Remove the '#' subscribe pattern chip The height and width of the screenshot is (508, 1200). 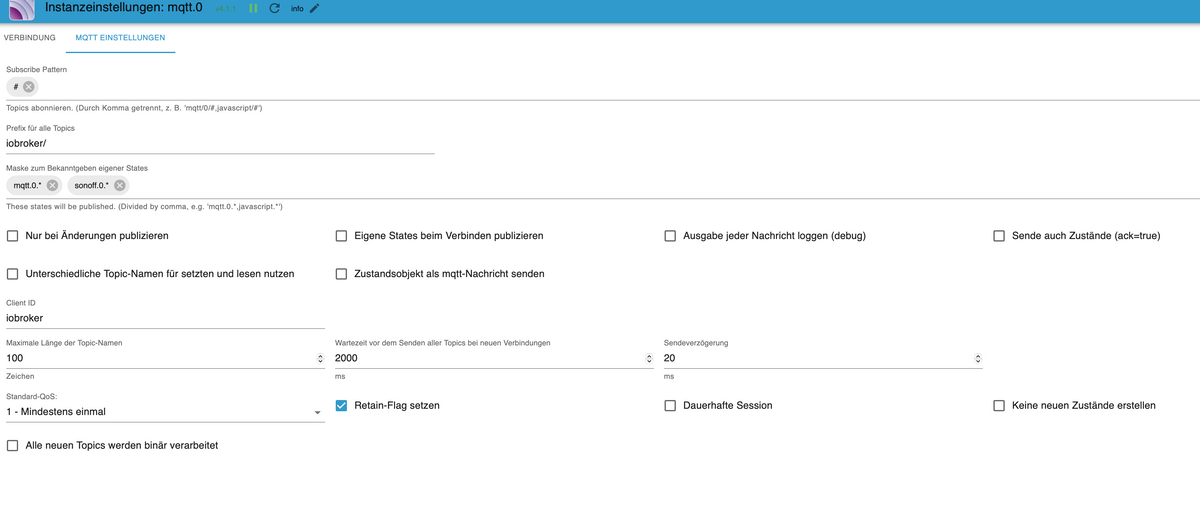(29, 87)
